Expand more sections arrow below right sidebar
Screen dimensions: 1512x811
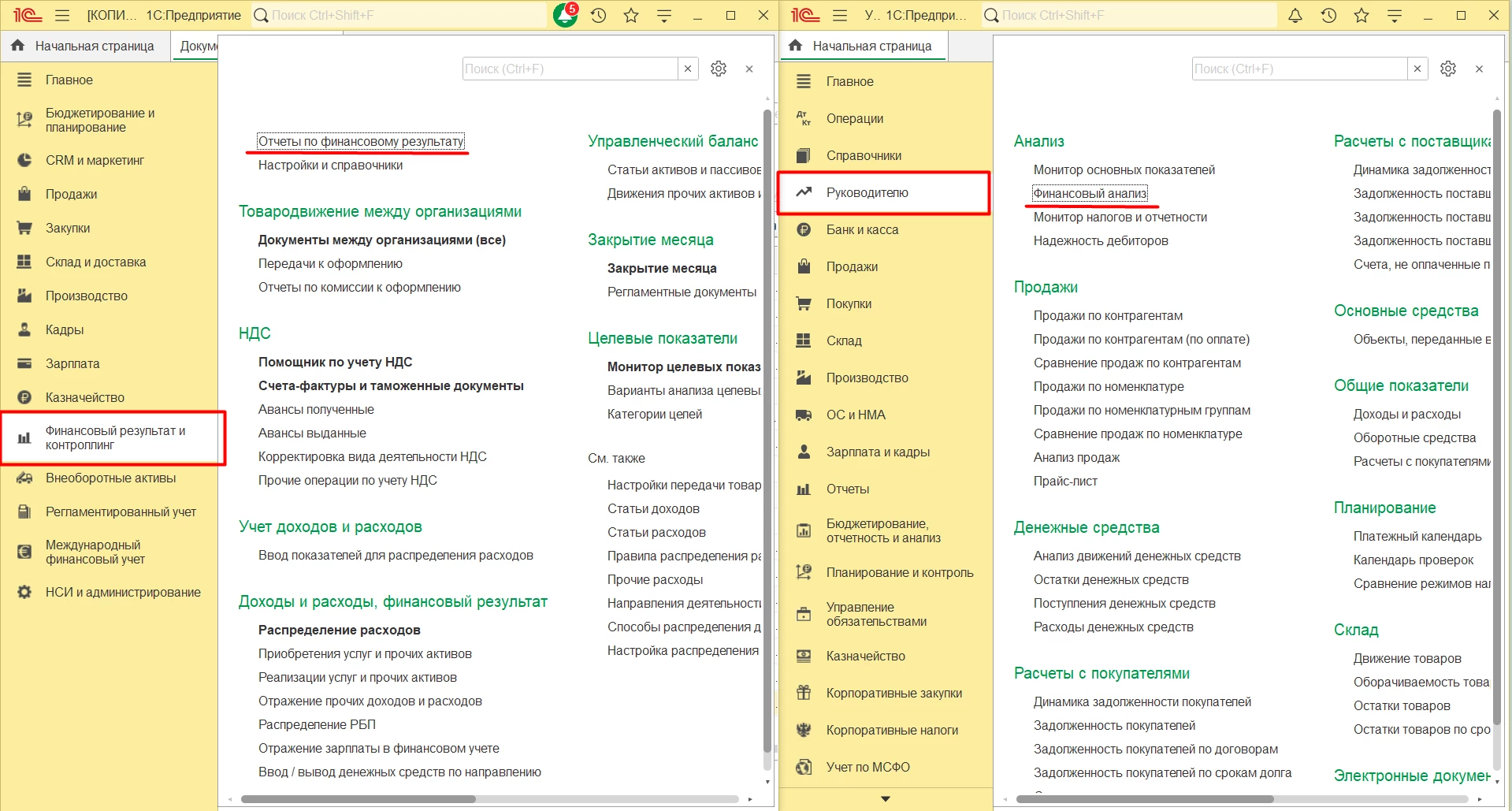point(886,799)
